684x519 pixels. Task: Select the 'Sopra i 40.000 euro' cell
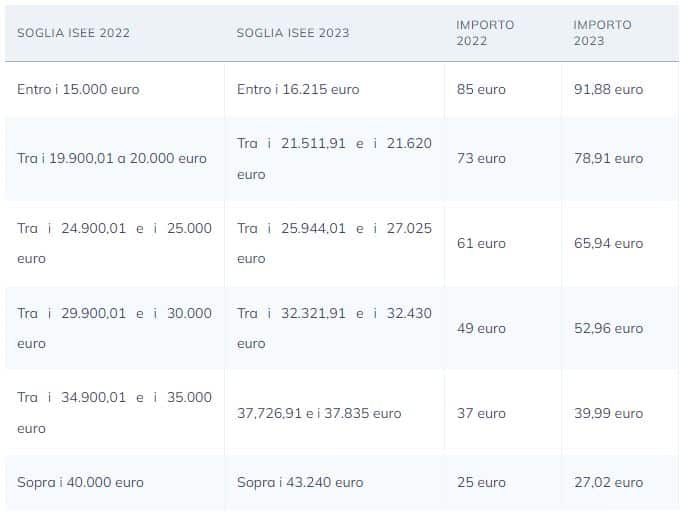point(80,482)
